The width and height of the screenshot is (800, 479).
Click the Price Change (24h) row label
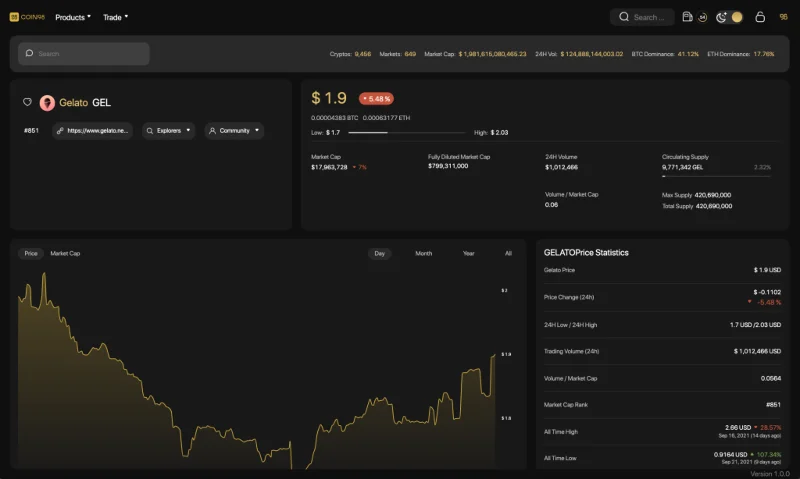569,297
